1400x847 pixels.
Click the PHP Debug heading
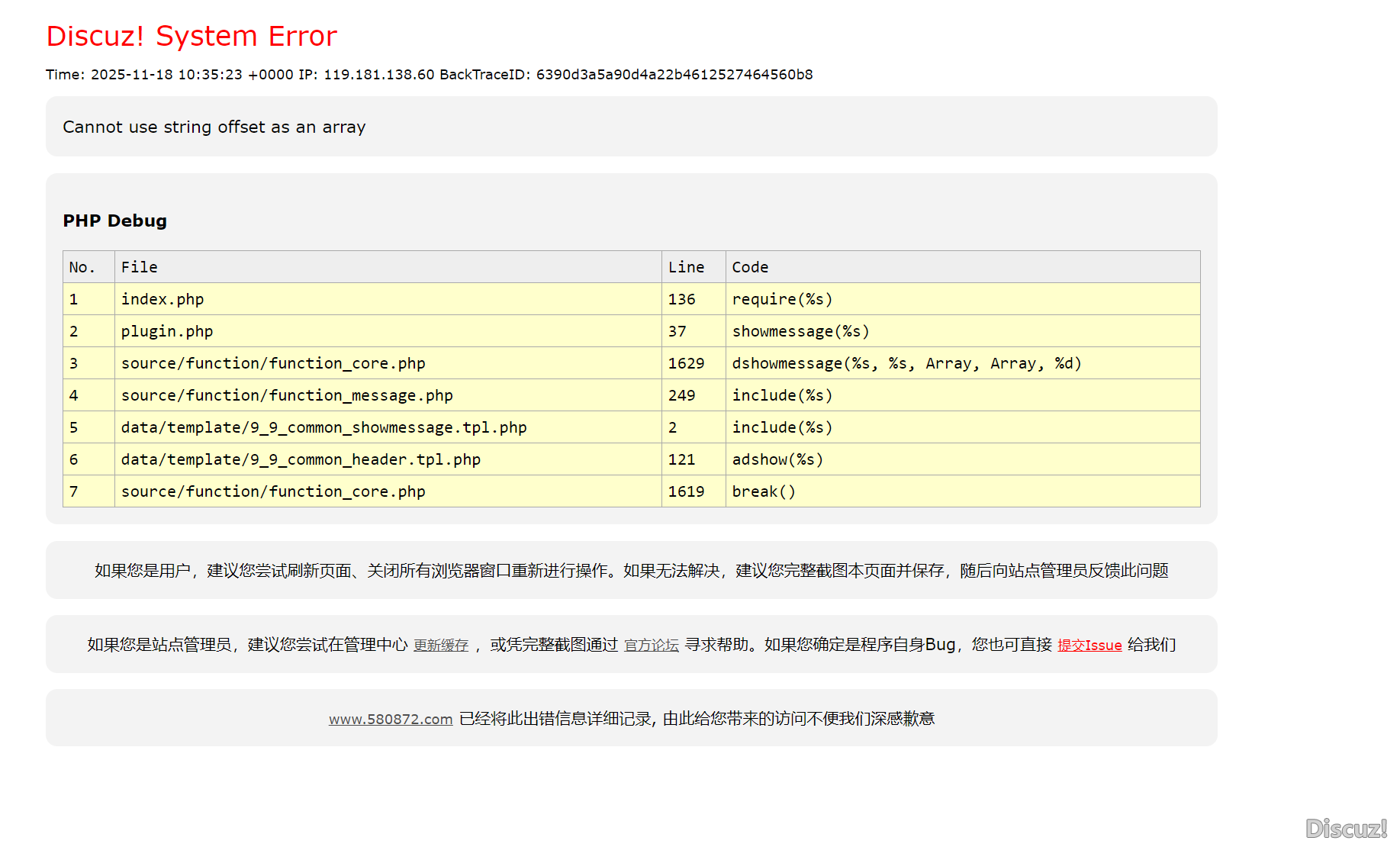coord(114,221)
